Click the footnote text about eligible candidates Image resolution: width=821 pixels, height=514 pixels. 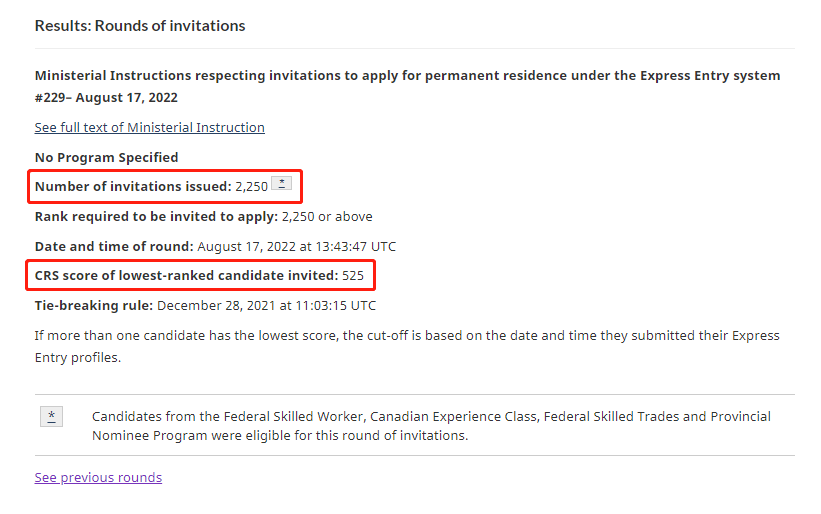pyautogui.click(x=431, y=426)
